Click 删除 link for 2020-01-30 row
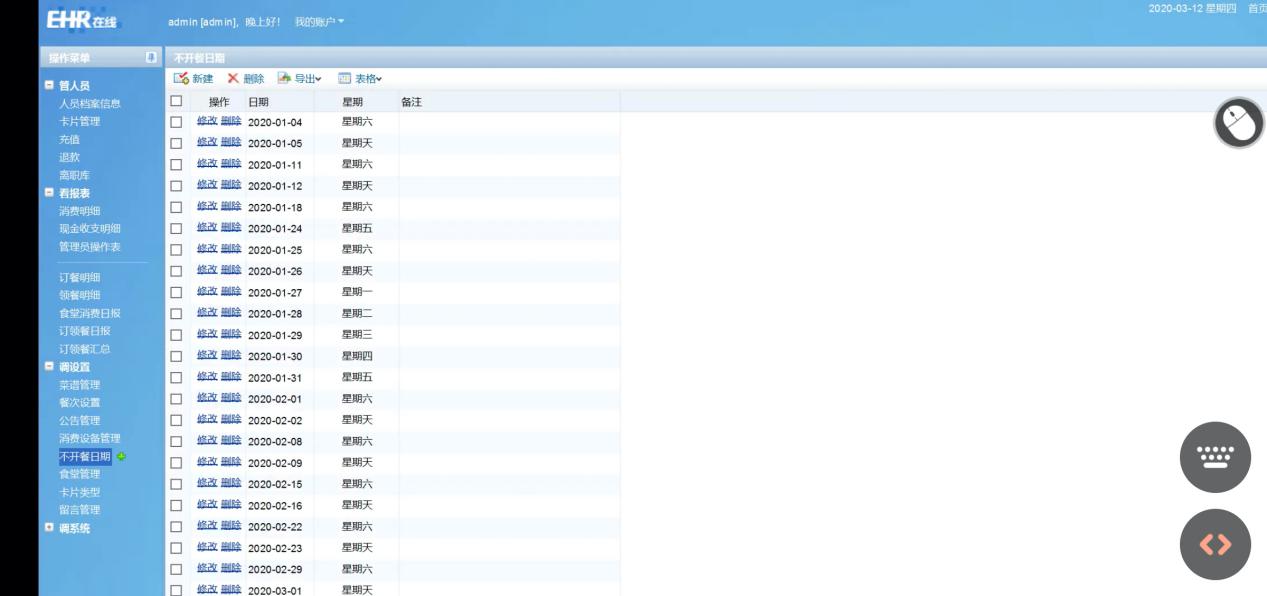This screenshot has height=596, width=1267. click(231, 356)
